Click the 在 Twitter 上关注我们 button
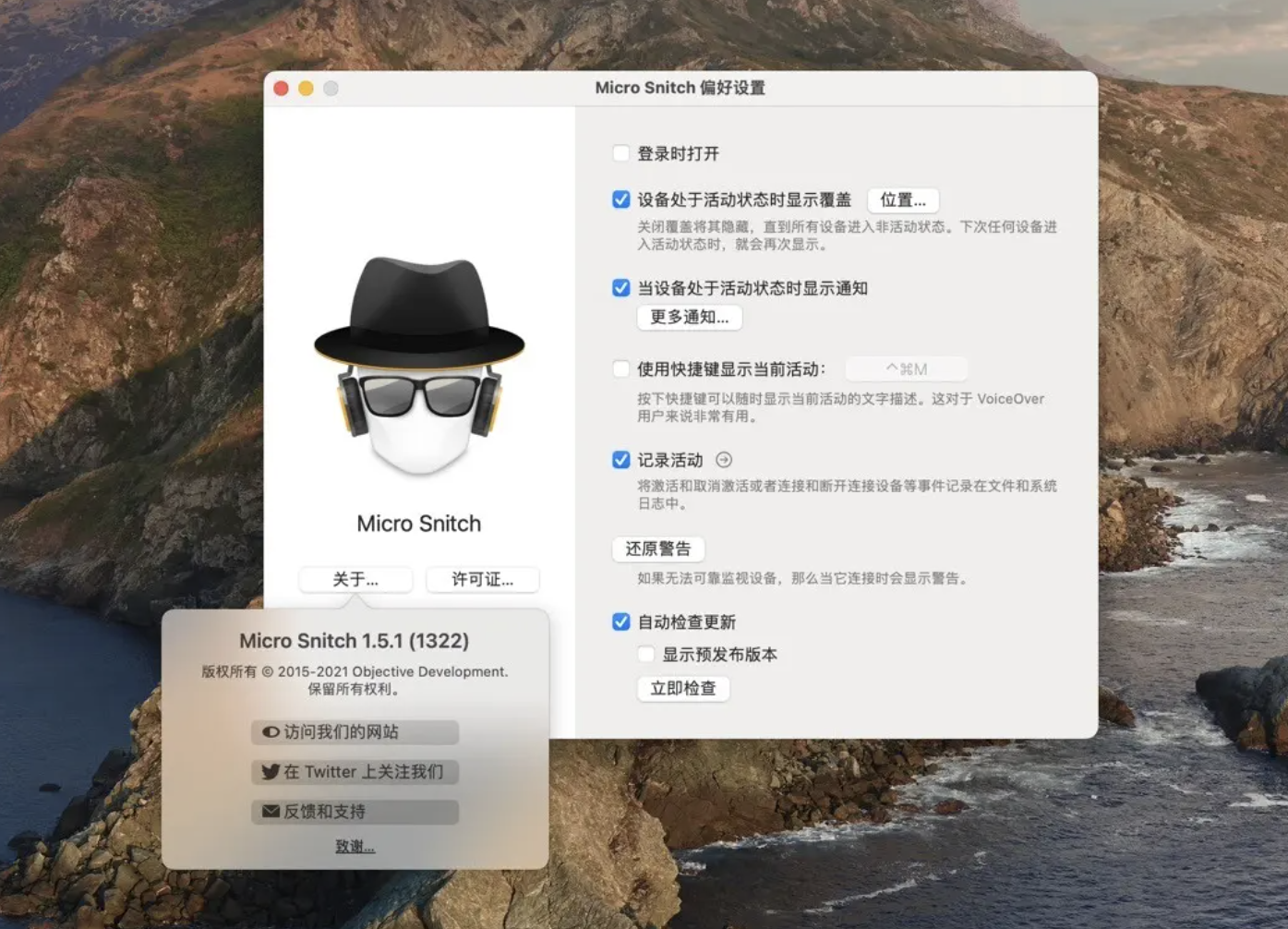The height and width of the screenshot is (929, 1288). (355, 772)
